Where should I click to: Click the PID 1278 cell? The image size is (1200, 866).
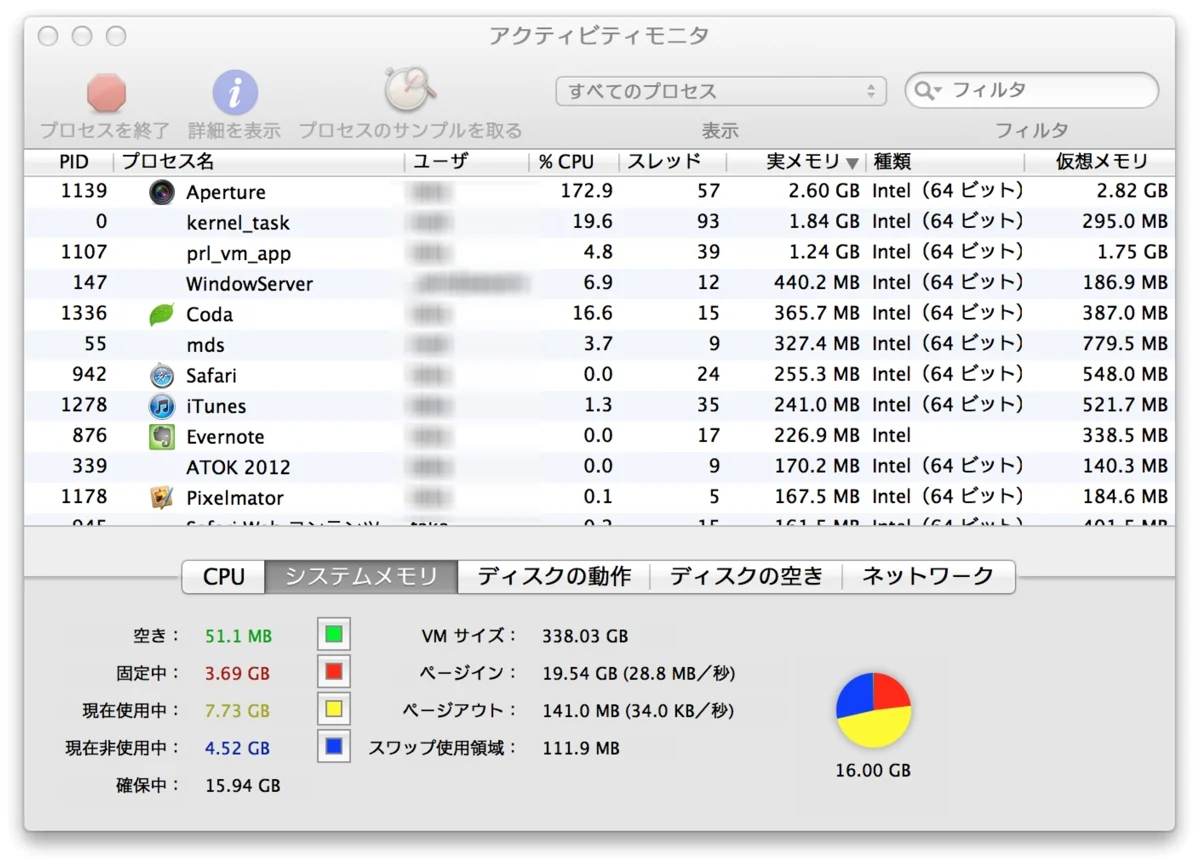pos(82,405)
